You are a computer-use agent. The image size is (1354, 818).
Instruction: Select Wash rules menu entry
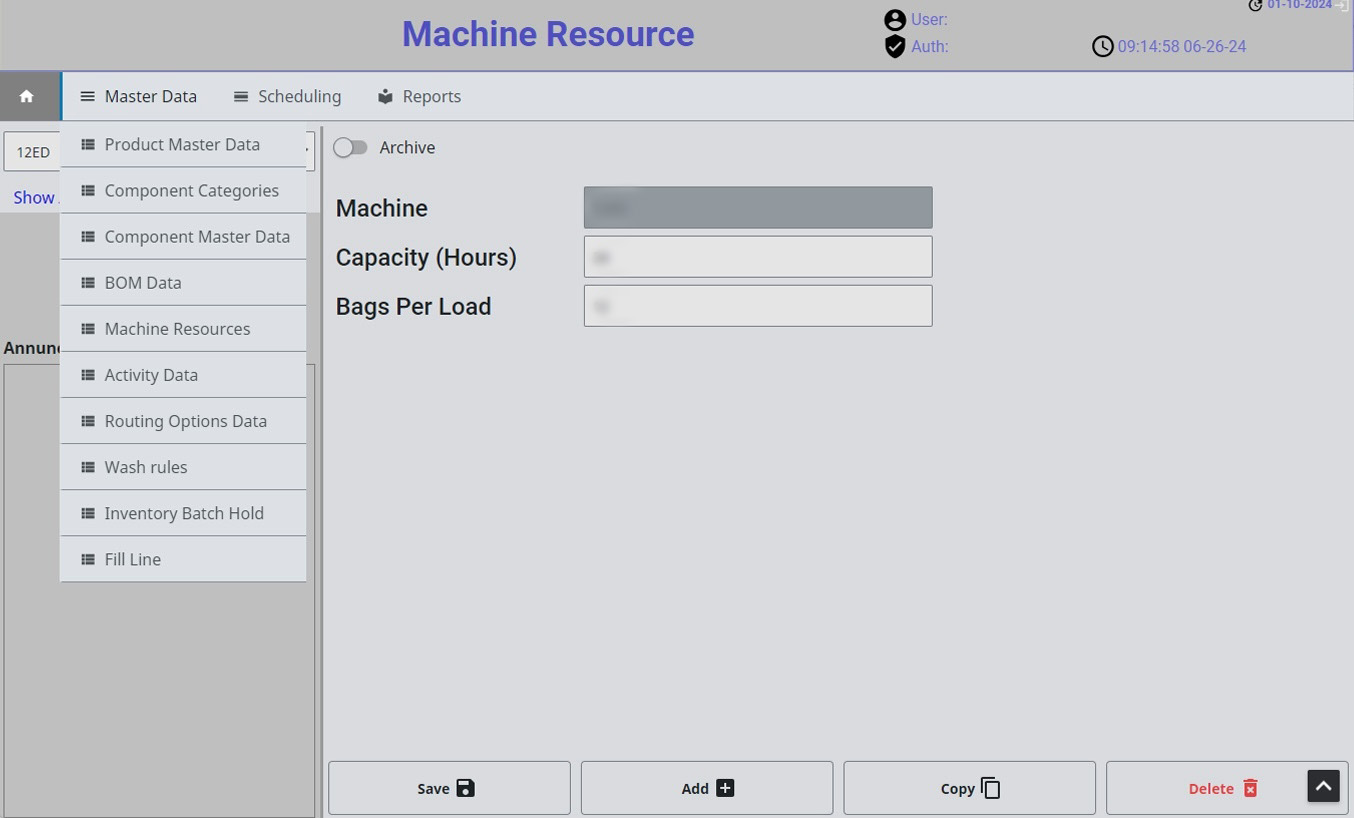(x=183, y=467)
